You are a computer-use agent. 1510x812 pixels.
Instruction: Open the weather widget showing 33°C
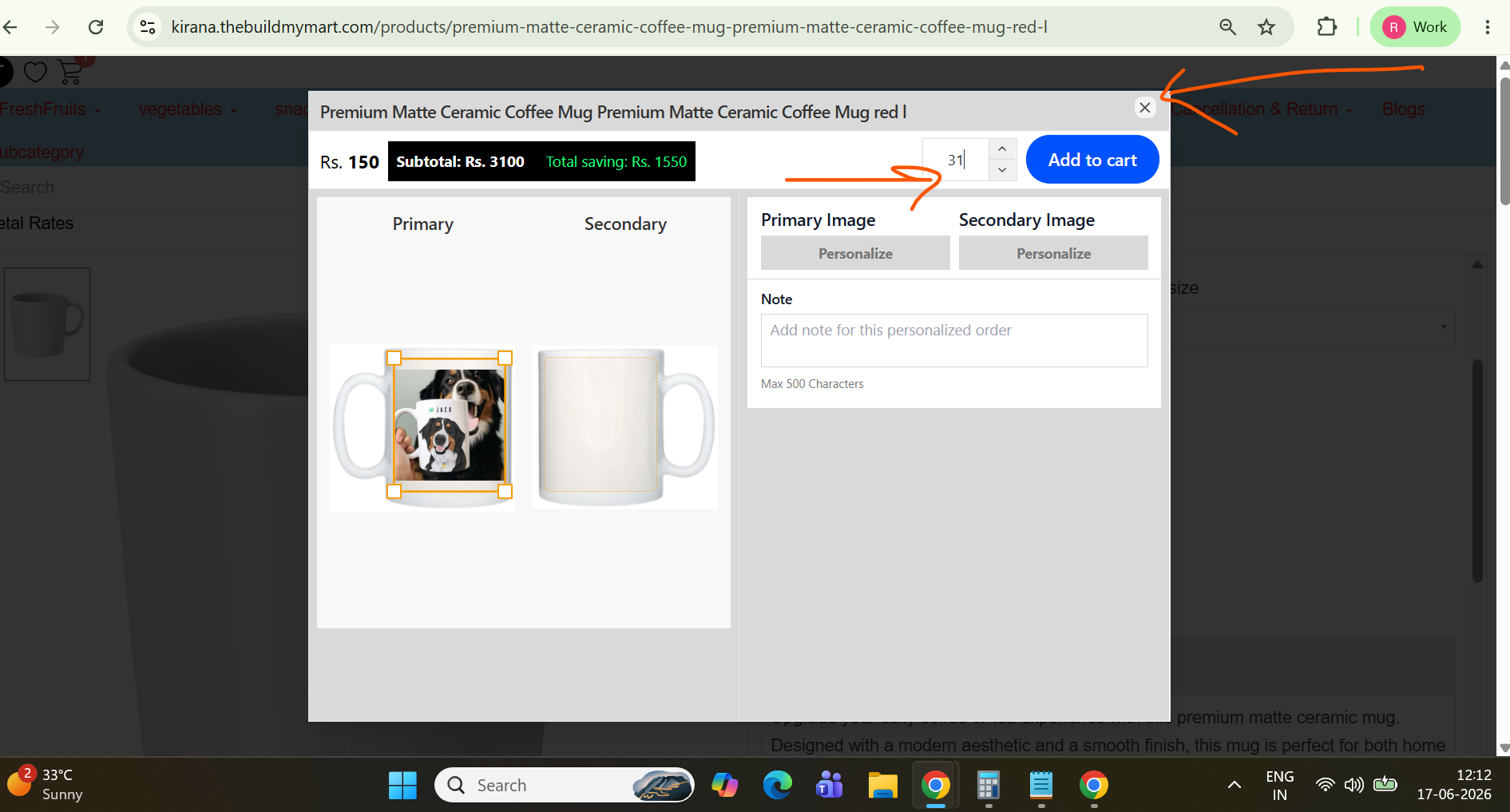(46, 784)
